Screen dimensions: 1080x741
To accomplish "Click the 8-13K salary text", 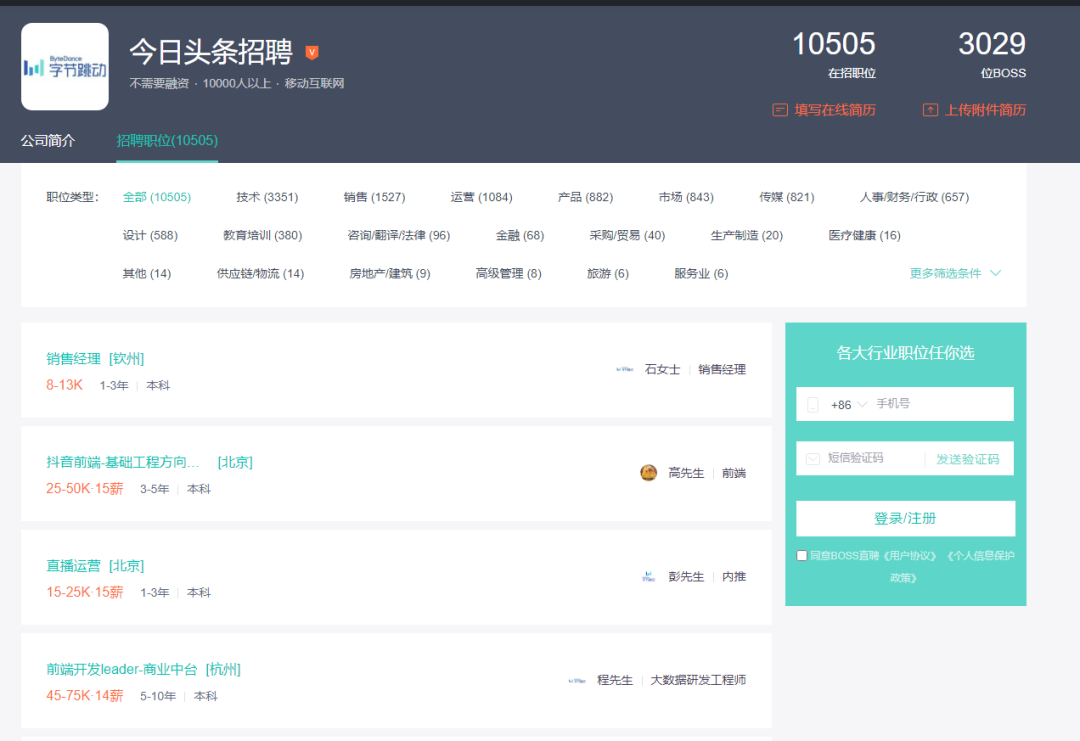I will click(64, 385).
